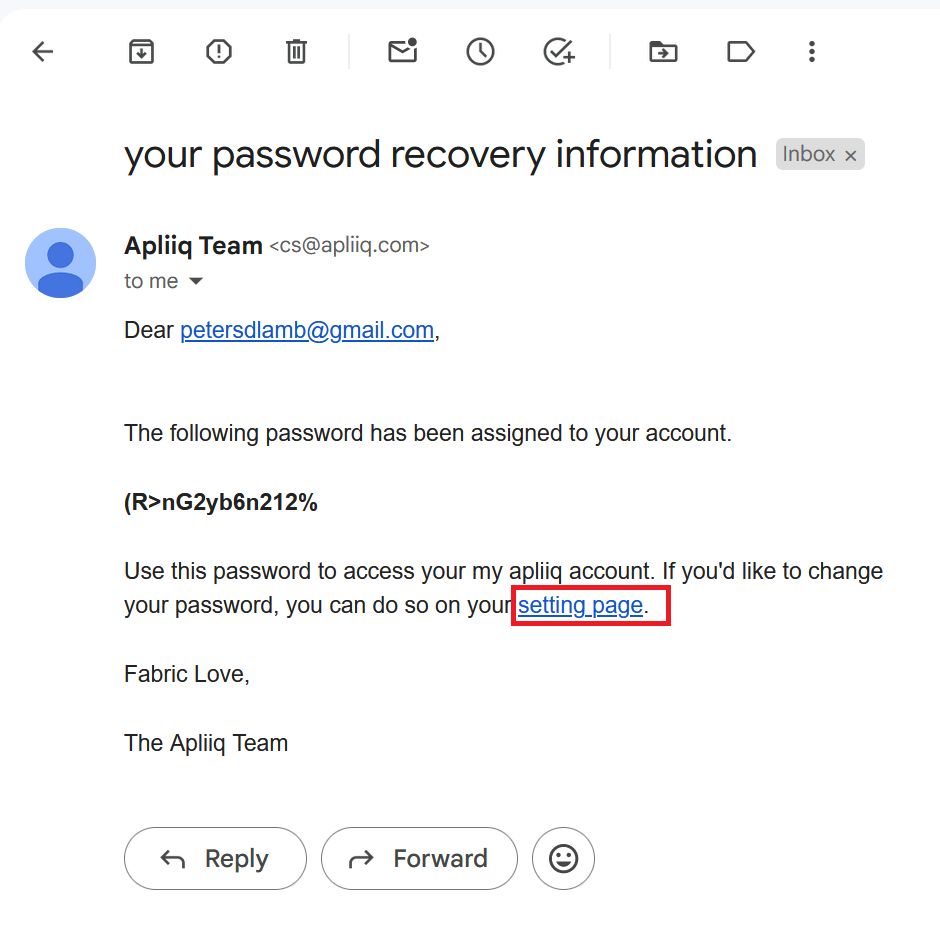Click the Apliiq Team sender avatar

(x=60, y=263)
